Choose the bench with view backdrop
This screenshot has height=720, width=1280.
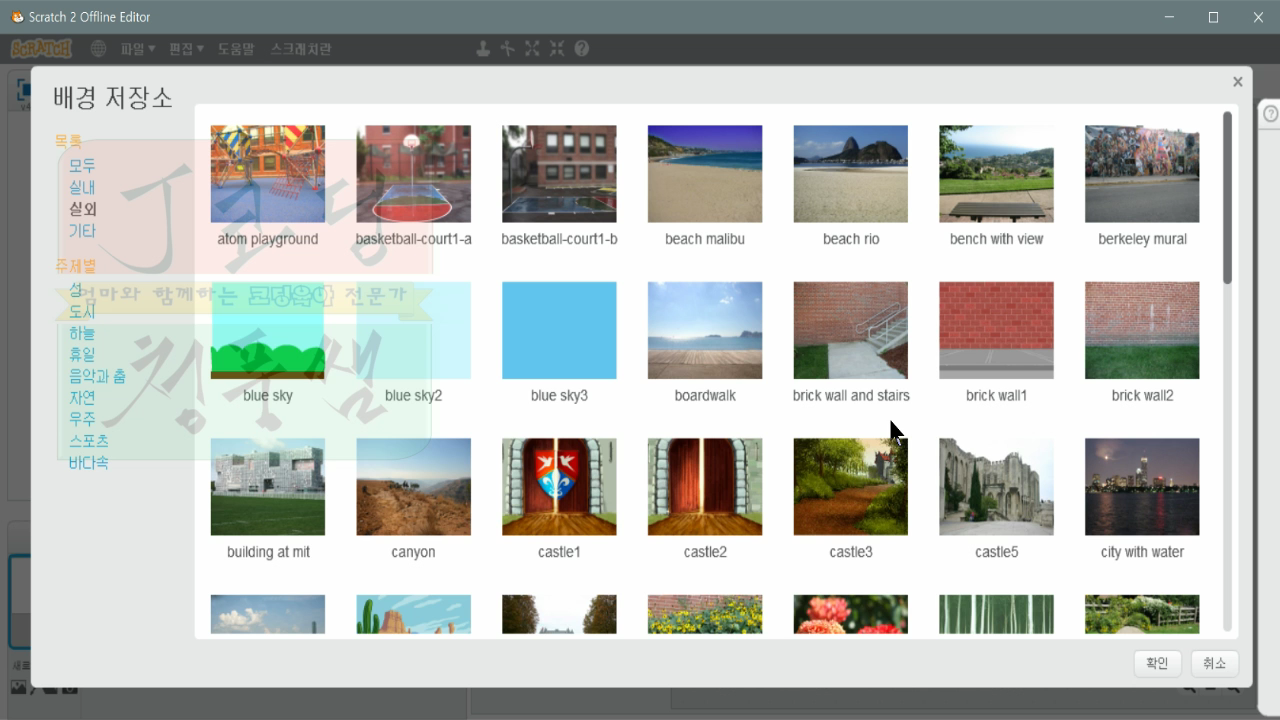996,174
